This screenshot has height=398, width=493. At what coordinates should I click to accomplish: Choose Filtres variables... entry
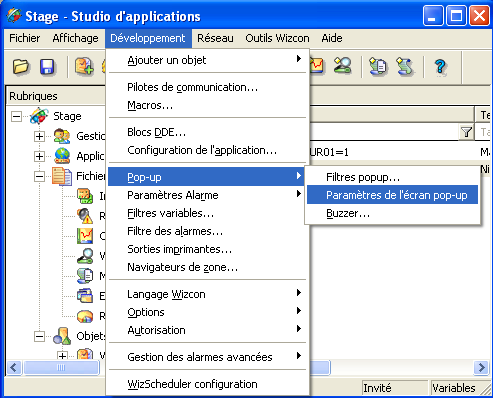(207, 213)
